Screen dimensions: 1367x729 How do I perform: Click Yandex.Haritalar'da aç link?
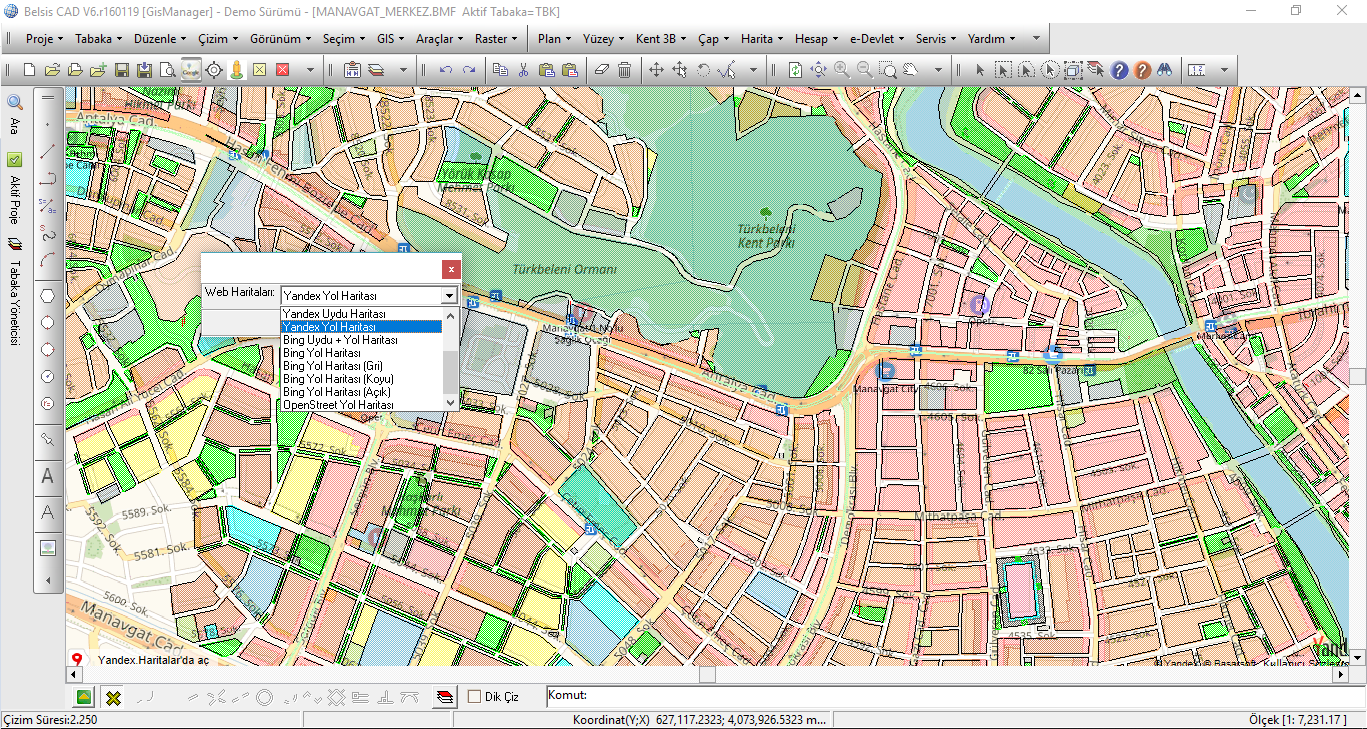pyautogui.click(x=153, y=660)
